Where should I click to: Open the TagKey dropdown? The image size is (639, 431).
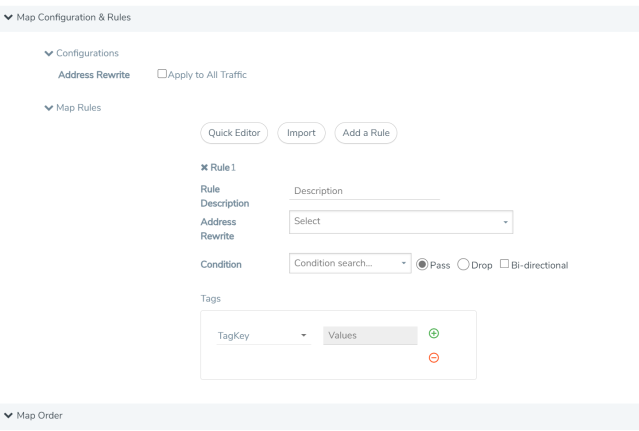pyautogui.click(x=263, y=336)
